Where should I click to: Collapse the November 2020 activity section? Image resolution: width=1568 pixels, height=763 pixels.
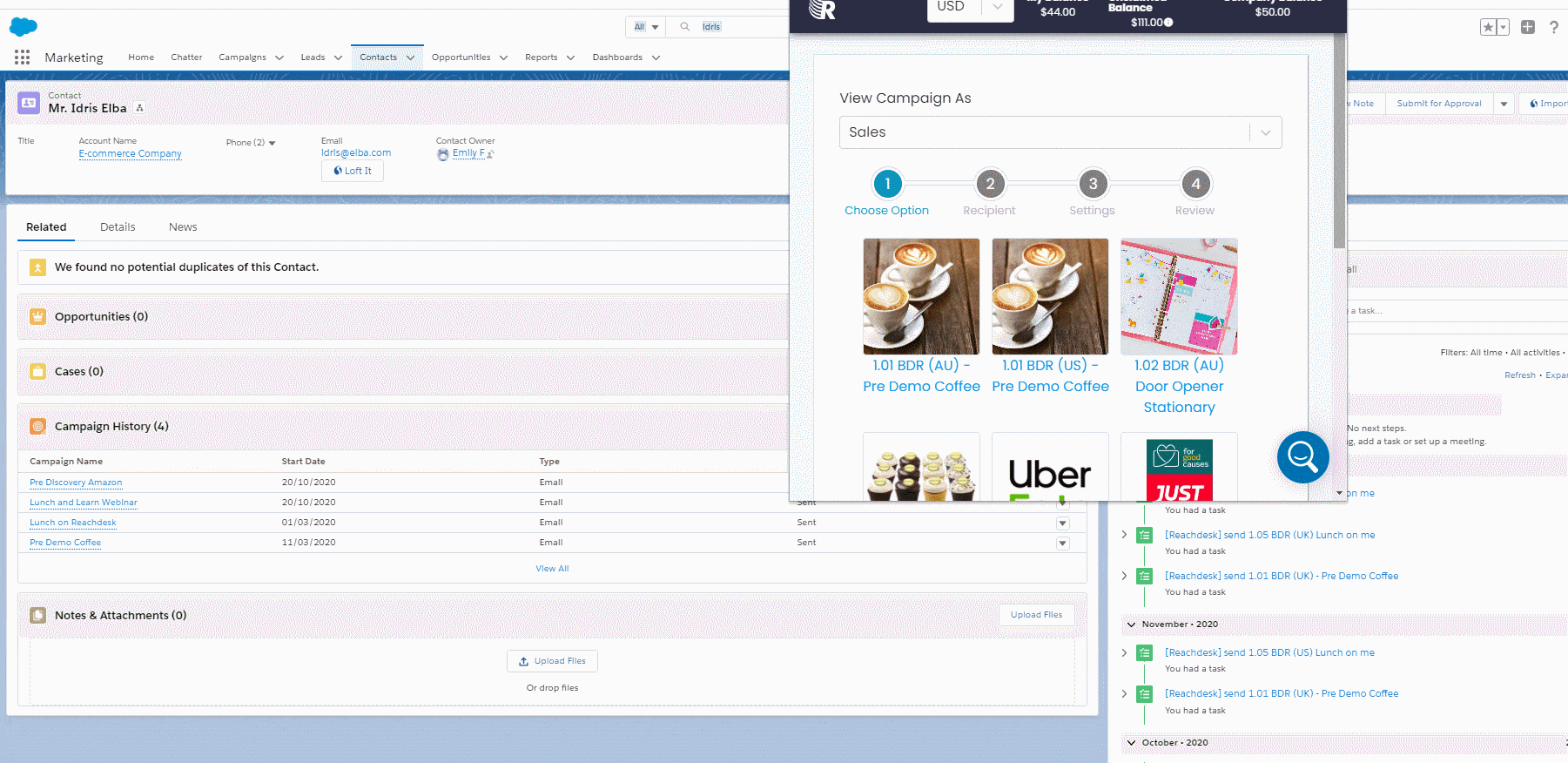[x=1131, y=625]
